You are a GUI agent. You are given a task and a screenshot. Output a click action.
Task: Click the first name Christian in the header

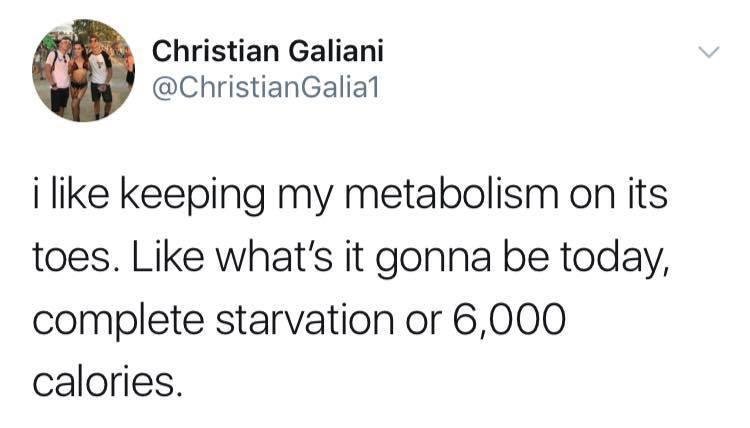[x=215, y=51]
